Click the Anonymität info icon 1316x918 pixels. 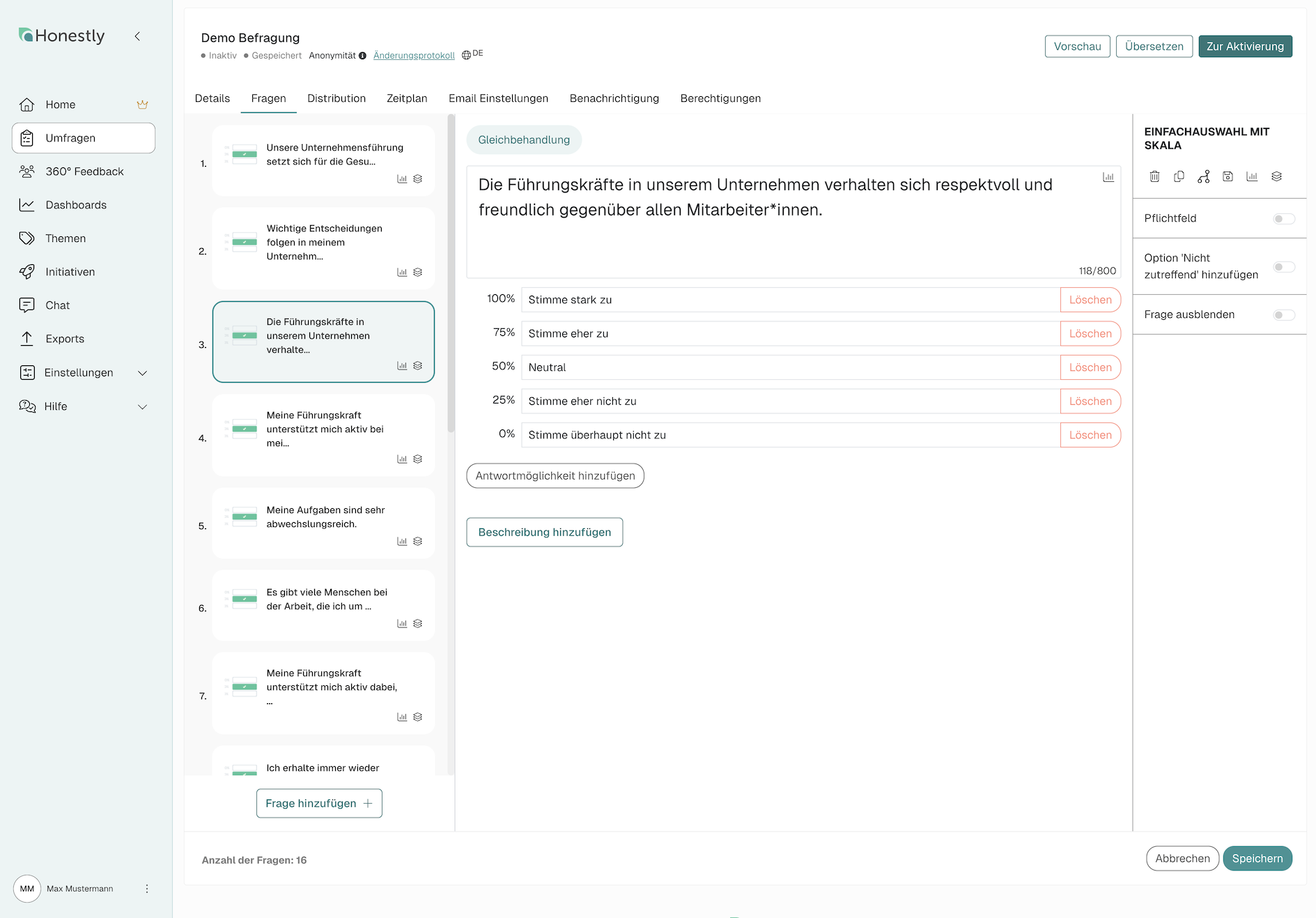pyautogui.click(x=362, y=56)
